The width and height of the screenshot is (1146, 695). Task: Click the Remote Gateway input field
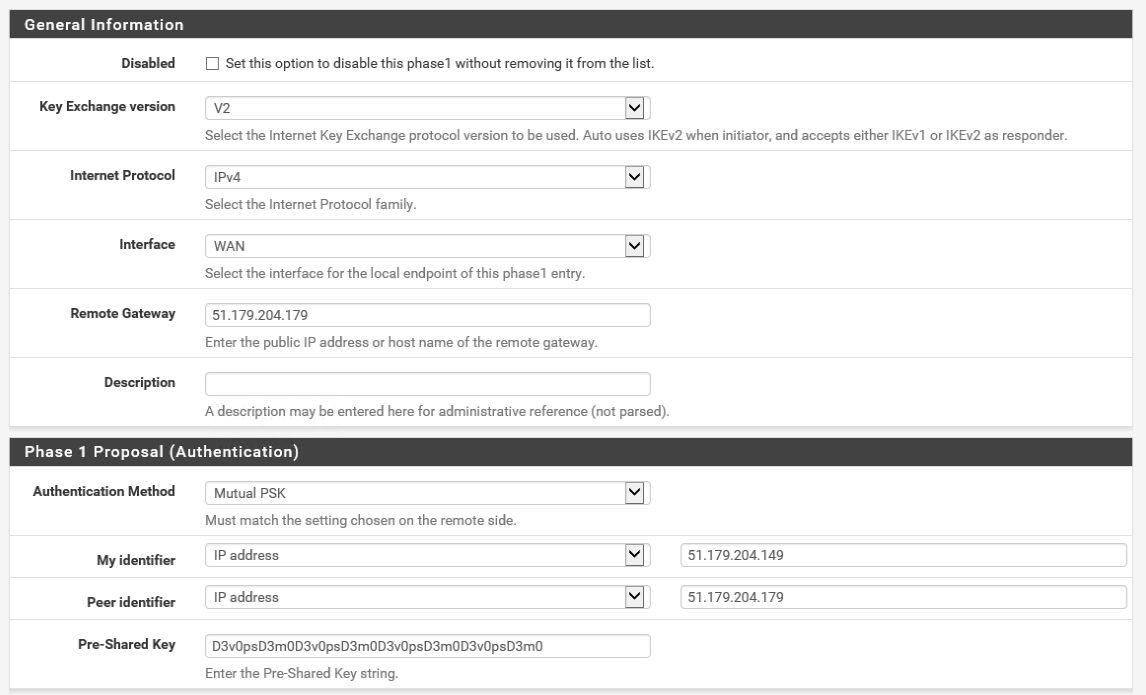[x=427, y=315]
